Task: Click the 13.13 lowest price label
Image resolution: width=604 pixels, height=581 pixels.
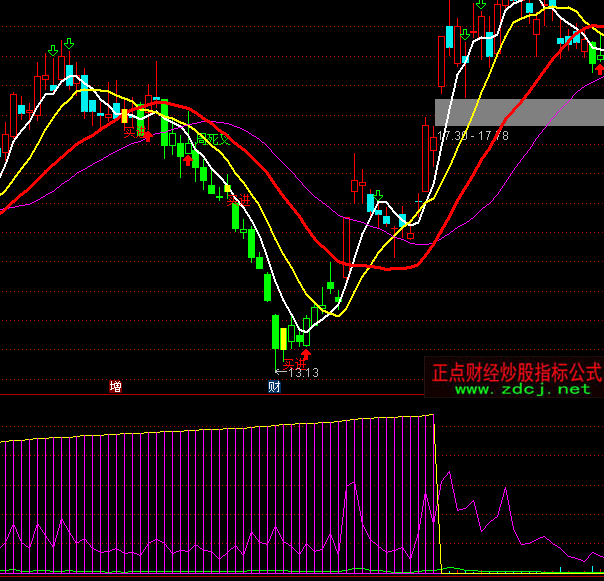Action: point(302,373)
